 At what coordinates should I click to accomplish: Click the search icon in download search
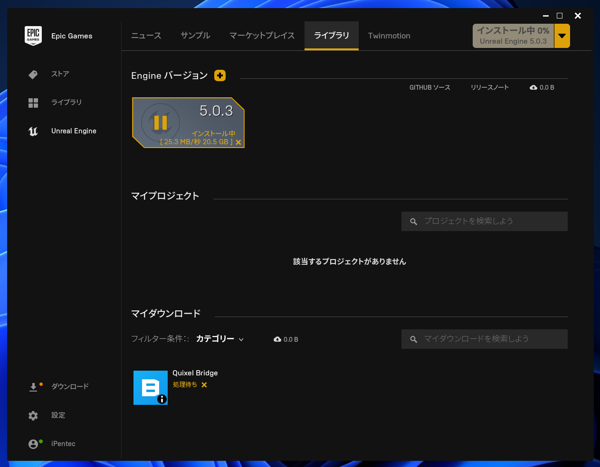click(413, 339)
